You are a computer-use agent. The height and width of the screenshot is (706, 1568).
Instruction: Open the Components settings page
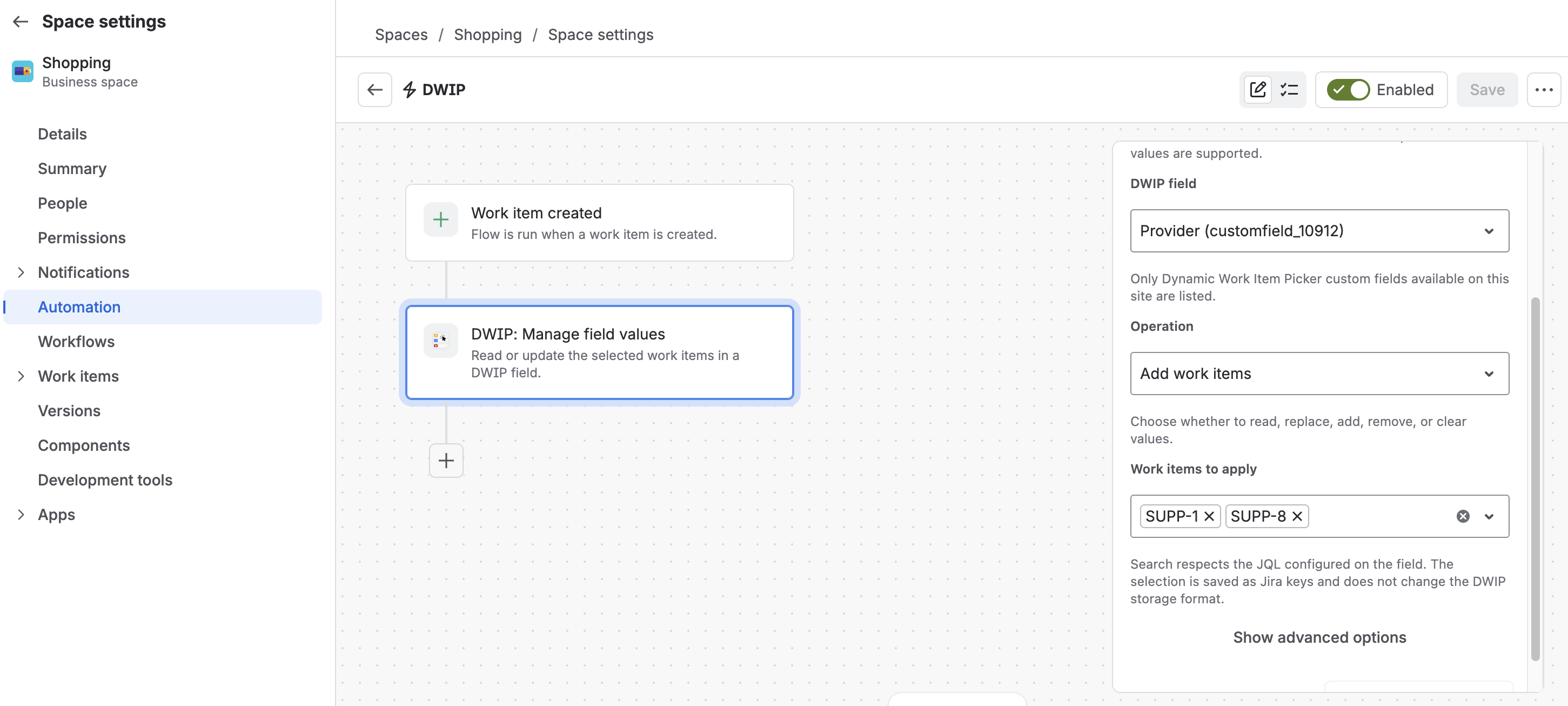(83, 445)
